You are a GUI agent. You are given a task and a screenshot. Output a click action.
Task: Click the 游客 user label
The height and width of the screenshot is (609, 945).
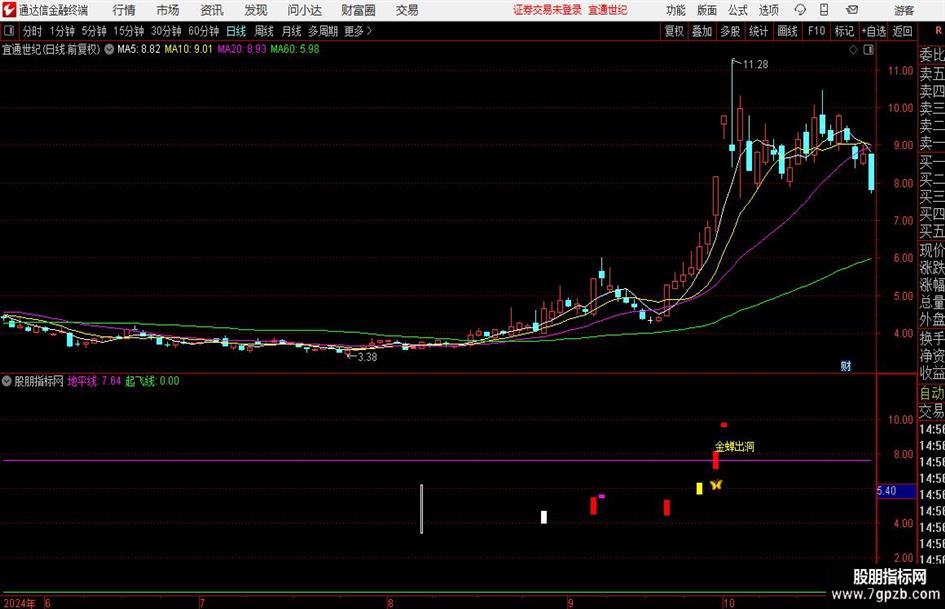pyautogui.click(x=904, y=10)
